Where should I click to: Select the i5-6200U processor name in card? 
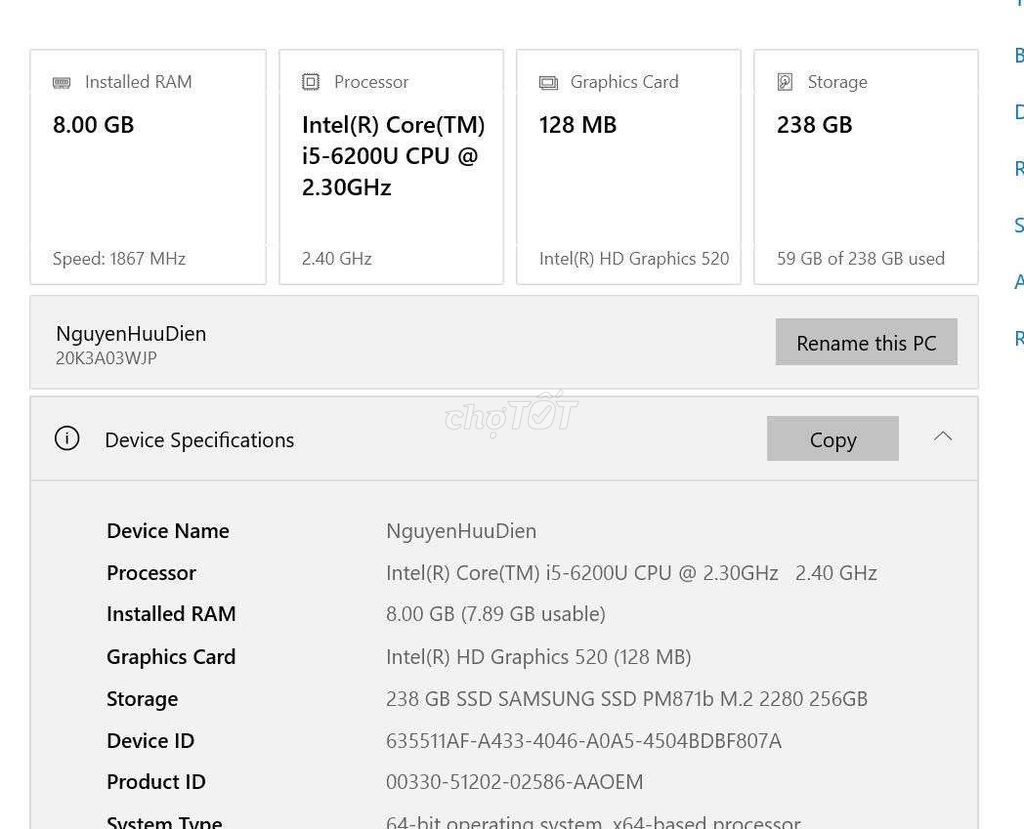[x=393, y=155]
